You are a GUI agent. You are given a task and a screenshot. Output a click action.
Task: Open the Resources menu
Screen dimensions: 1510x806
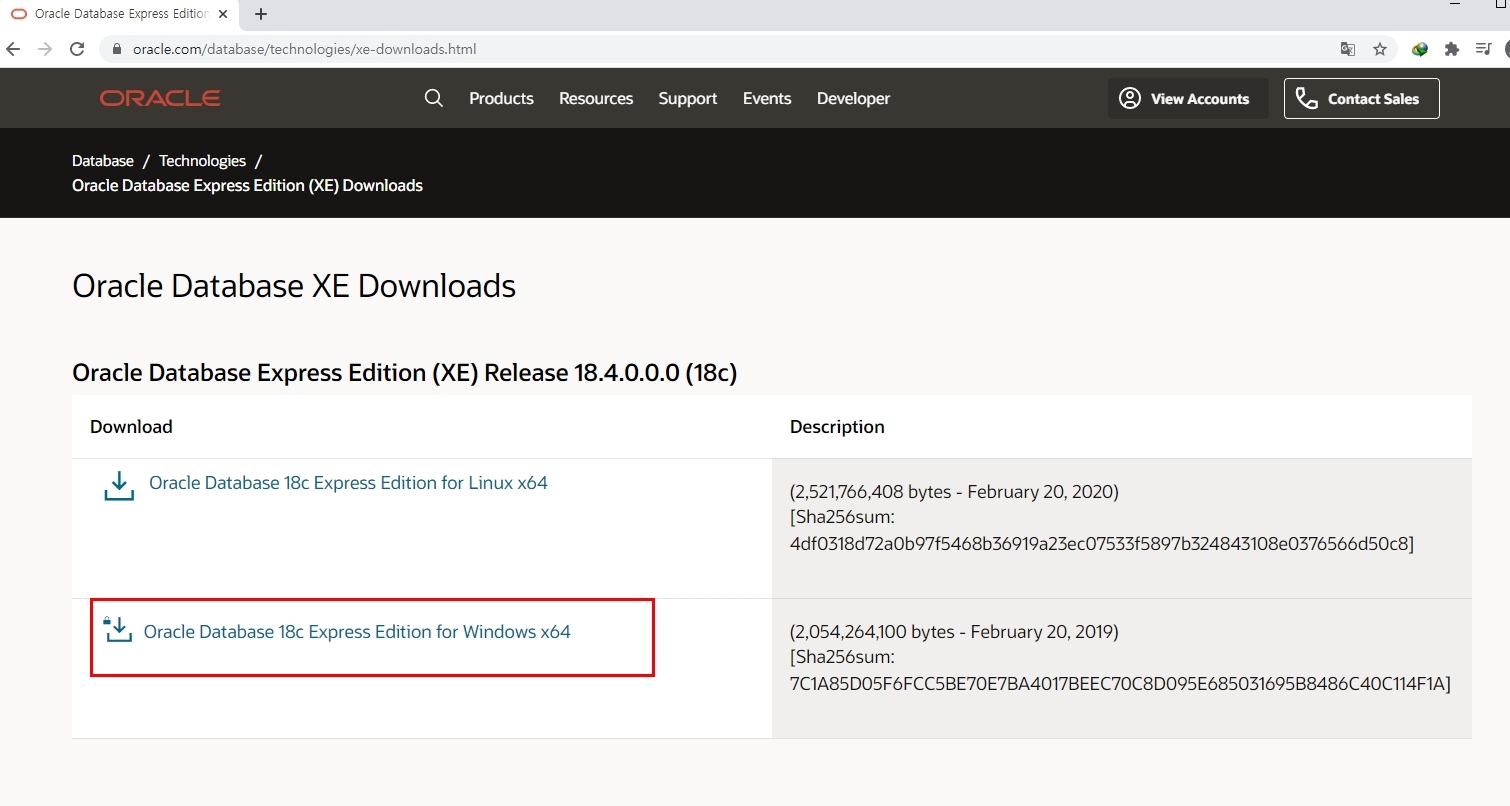[596, 98]
